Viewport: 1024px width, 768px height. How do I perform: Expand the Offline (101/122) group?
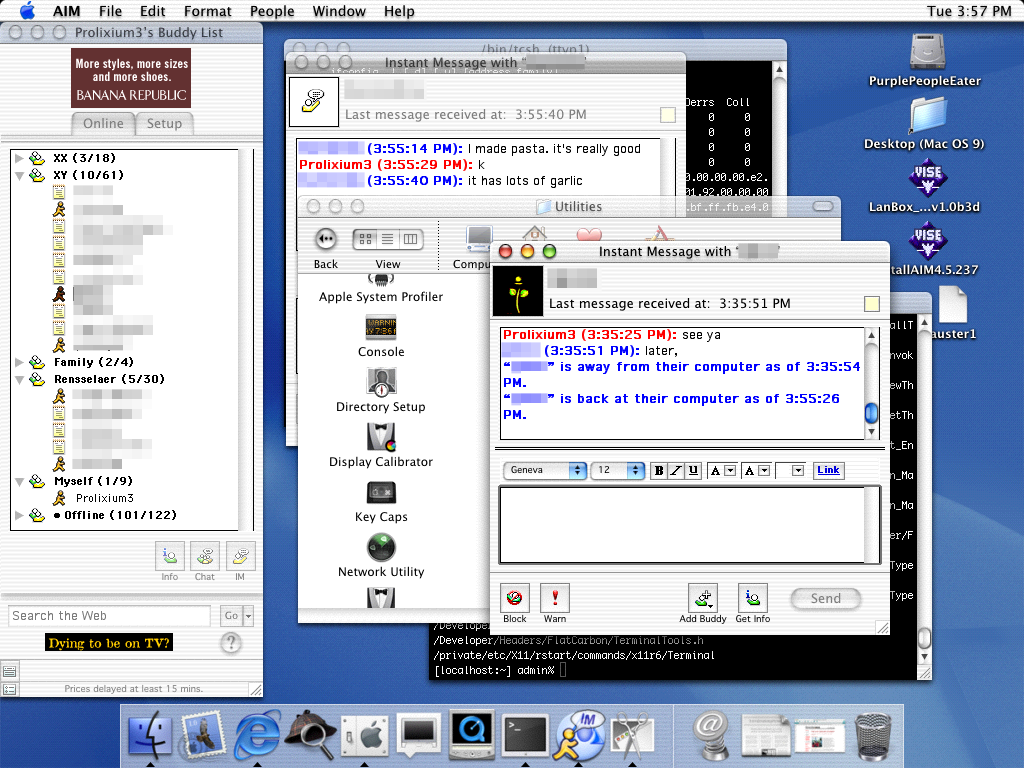click(20, 515)
